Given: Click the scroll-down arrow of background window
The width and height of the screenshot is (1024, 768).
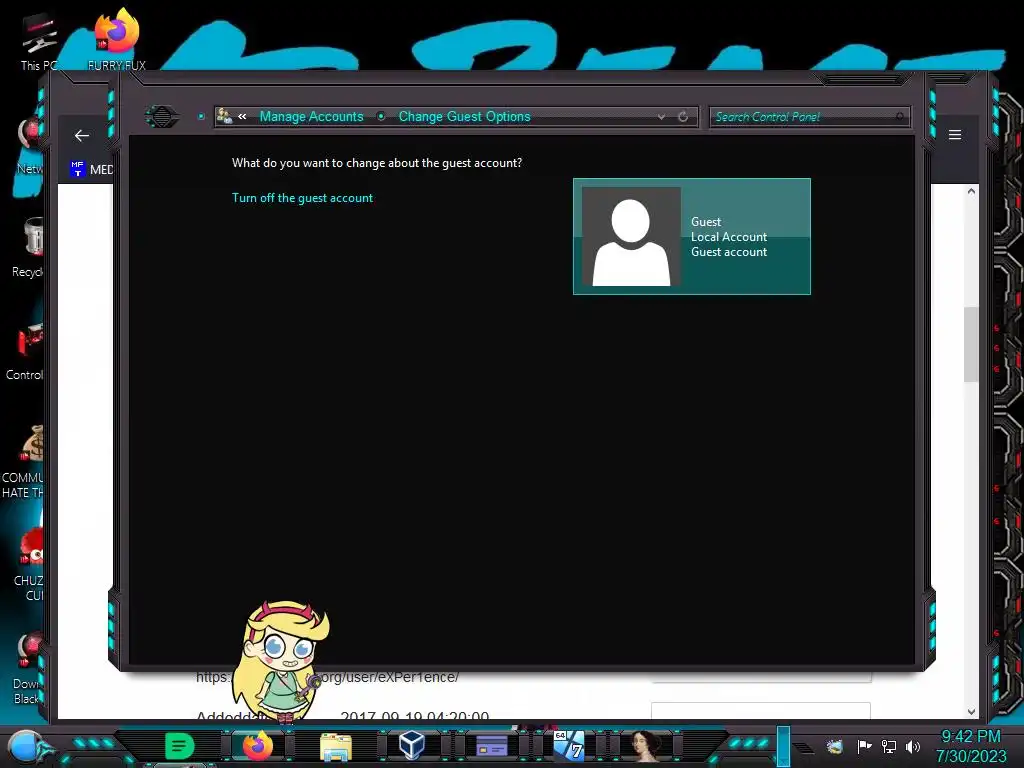Looking at the screenshot, I should click(x=971, y=712).
